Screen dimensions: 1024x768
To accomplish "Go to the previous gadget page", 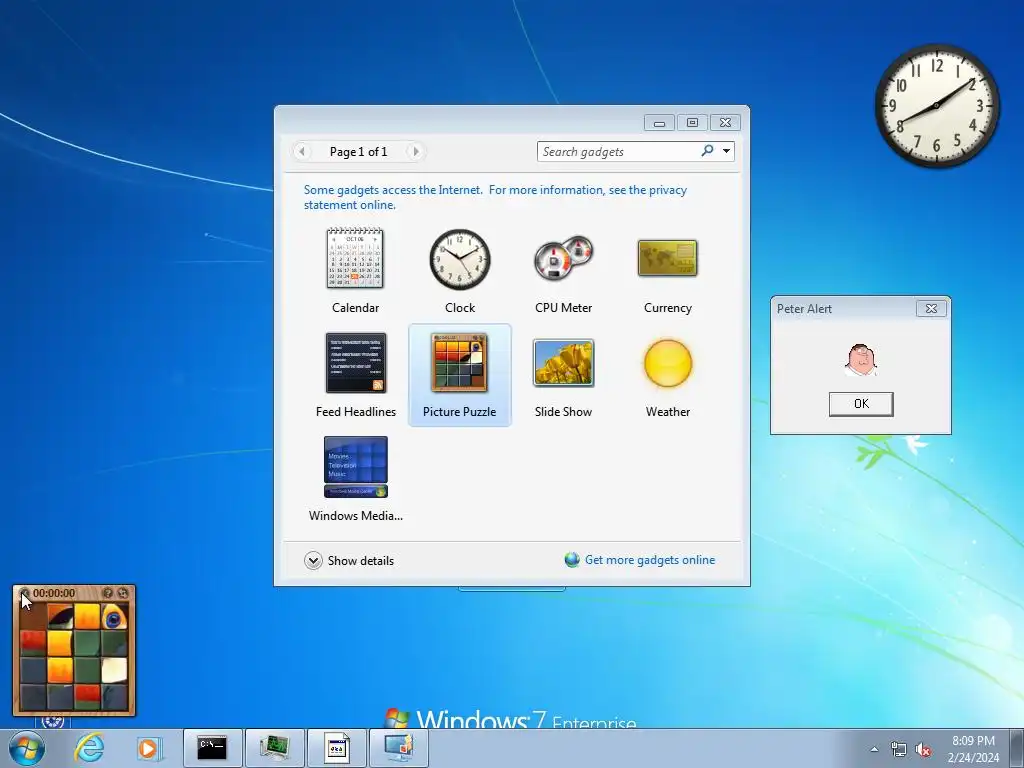I will 302,152.
